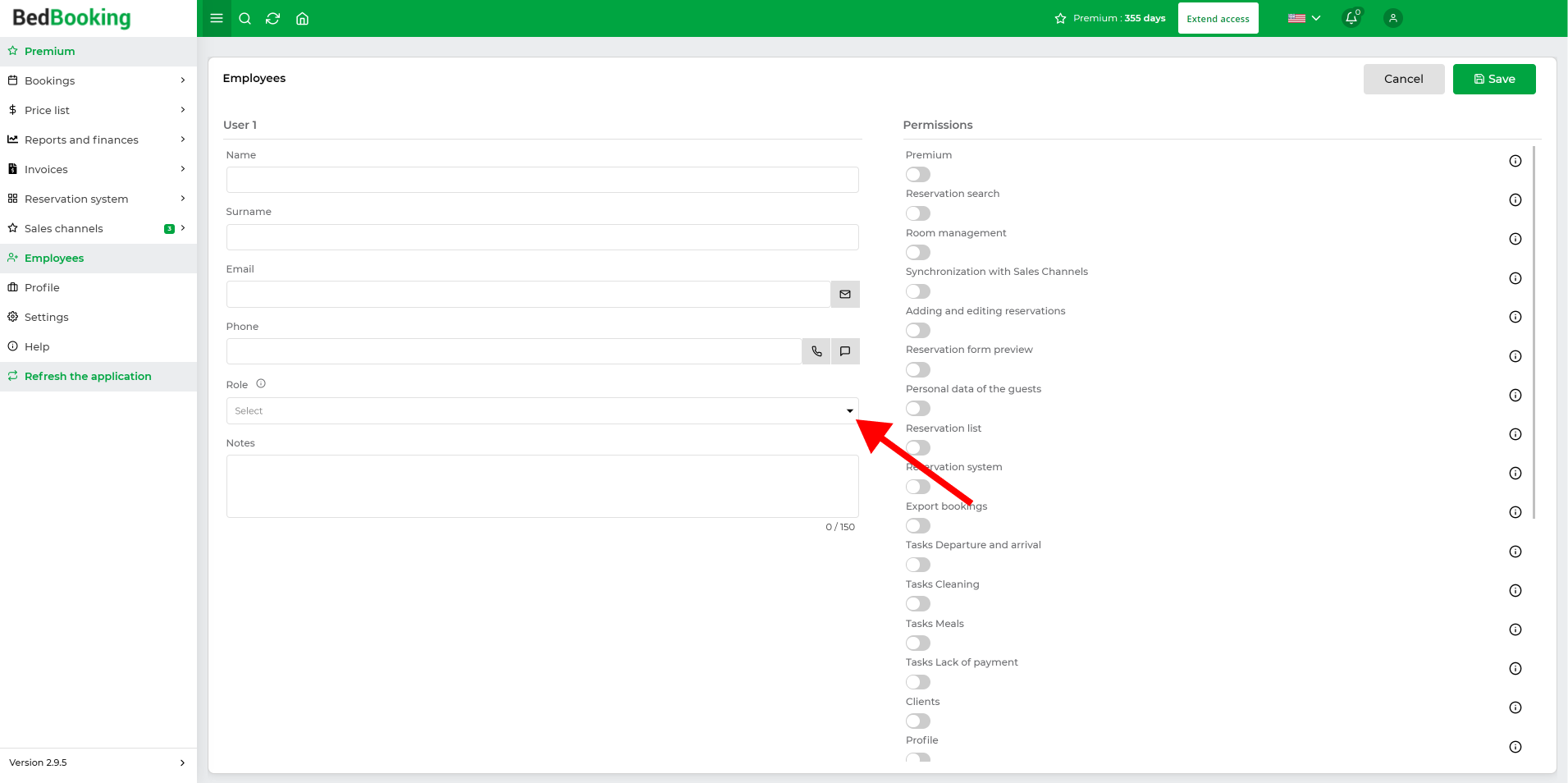Screen dimensions: 1568x783
Task: Click the permissions list scrollbar
Action: click(x=1534, y=332)
